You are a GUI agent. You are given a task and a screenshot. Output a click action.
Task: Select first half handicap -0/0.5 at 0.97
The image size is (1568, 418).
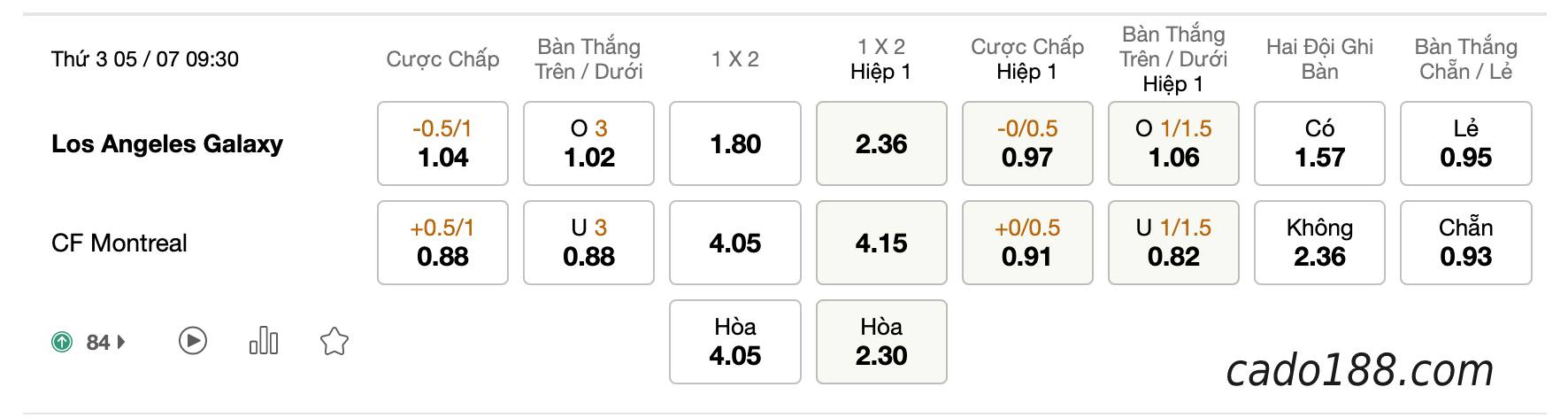coord(1027,143)
